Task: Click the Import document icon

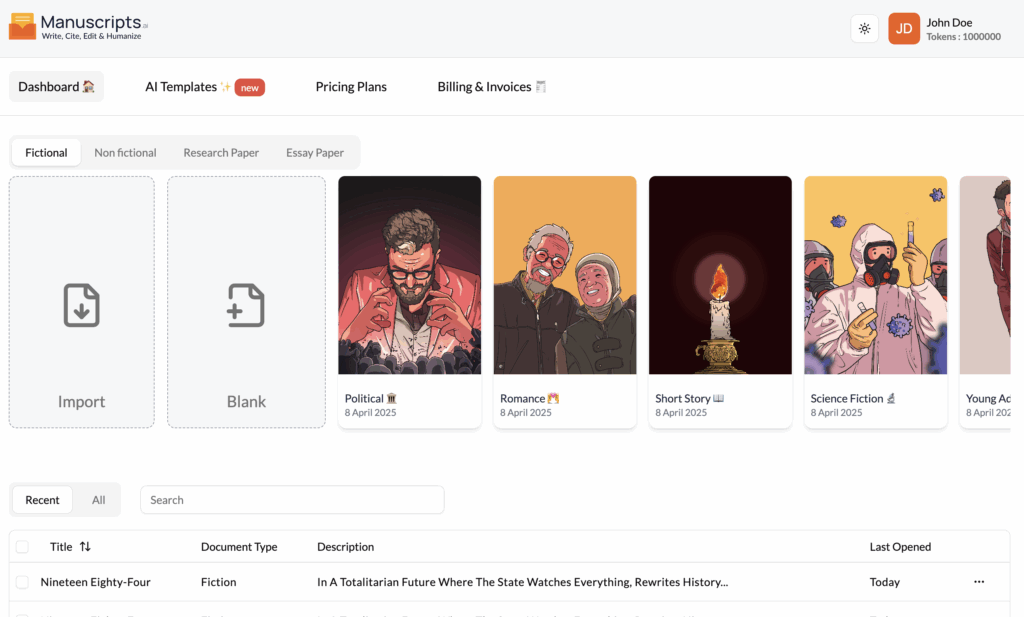Action: coord(82,305)
